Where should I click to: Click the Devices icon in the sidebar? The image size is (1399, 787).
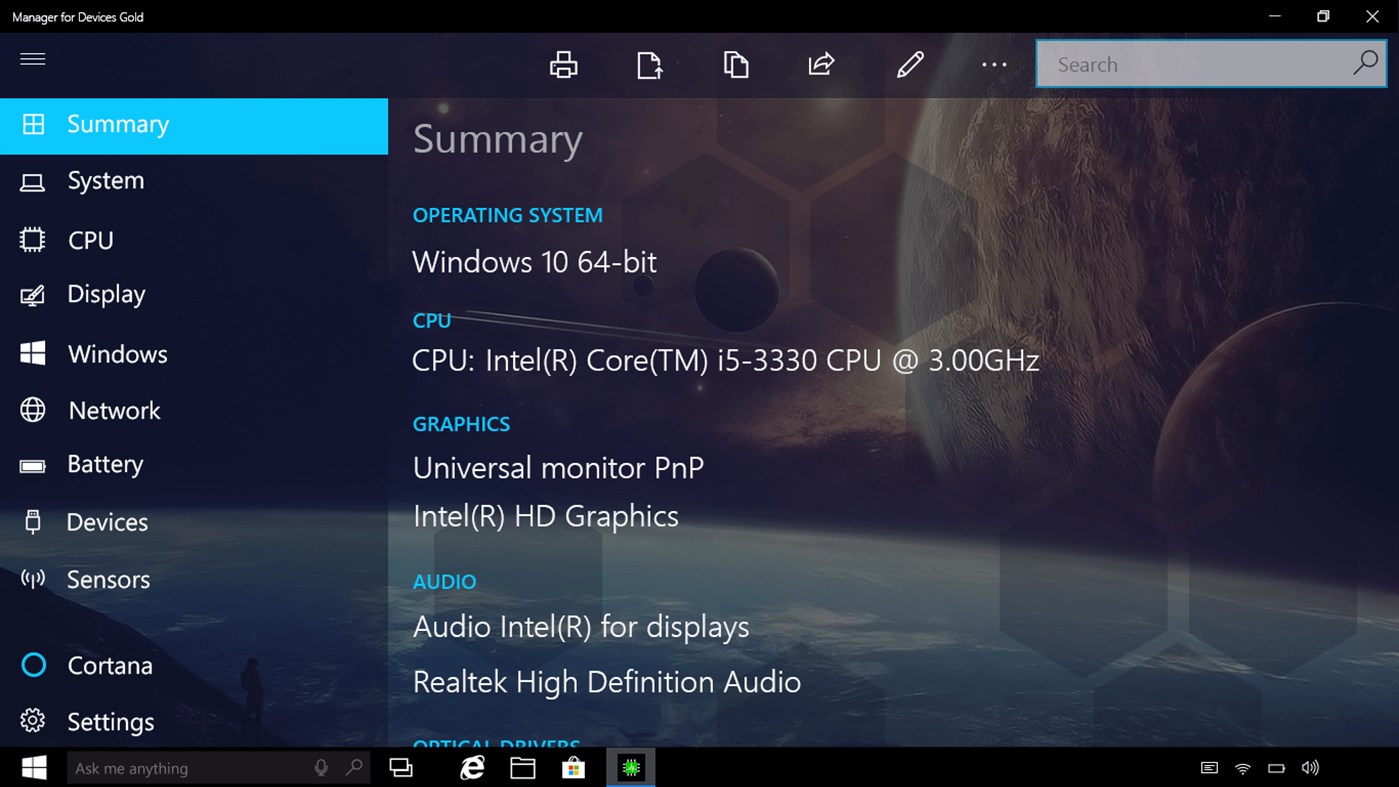[33, 521]
